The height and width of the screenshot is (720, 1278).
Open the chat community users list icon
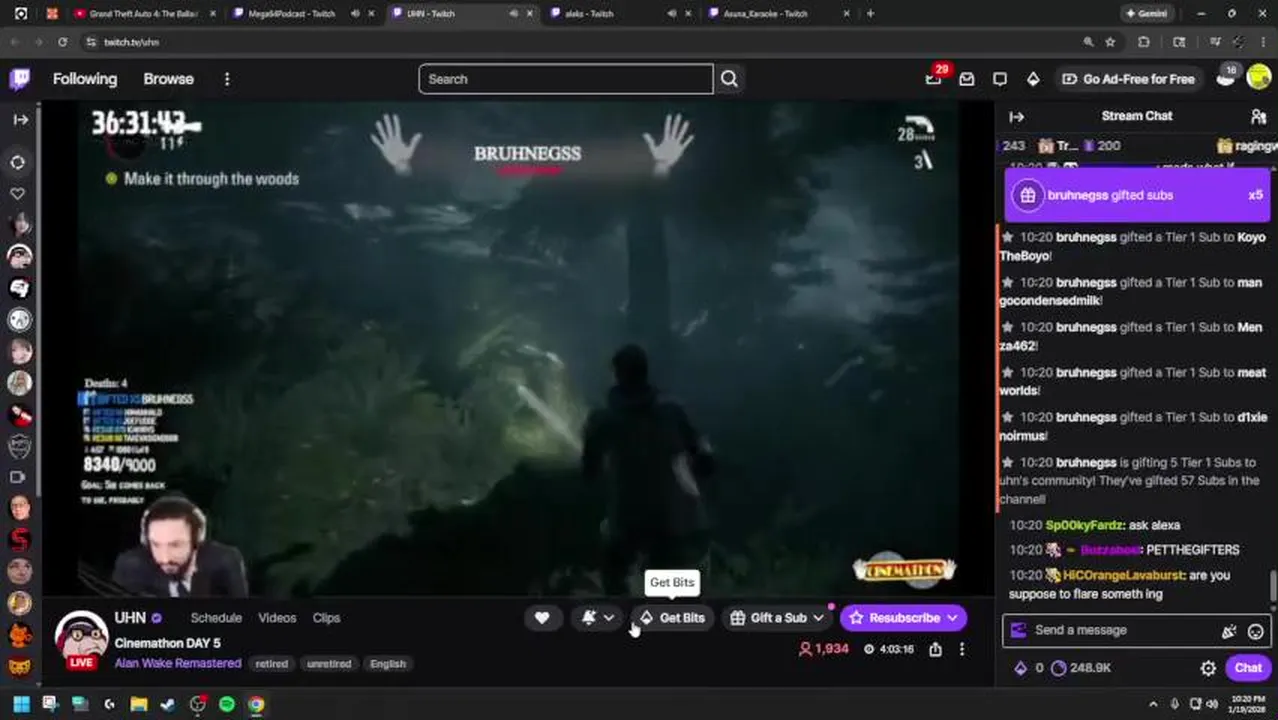click(1258, 116)
